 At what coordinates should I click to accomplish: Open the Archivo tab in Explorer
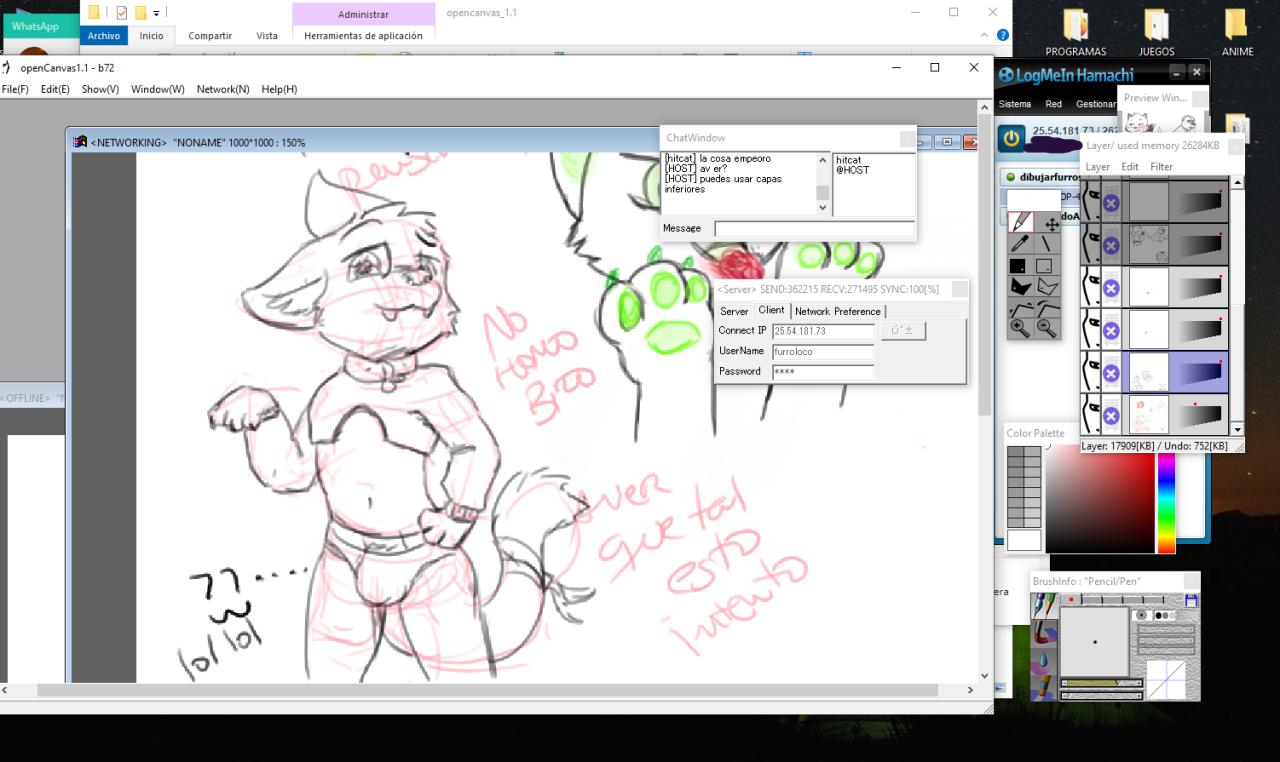coord(103,36)
